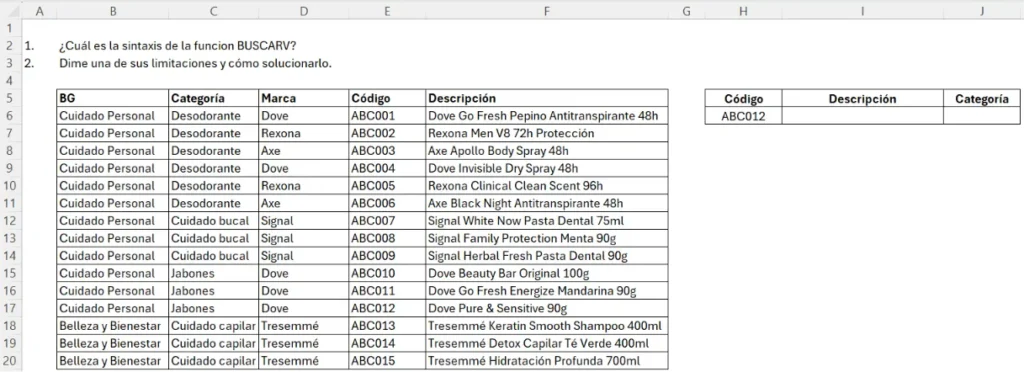
Task: Select column header I
Action: (862, 11)
